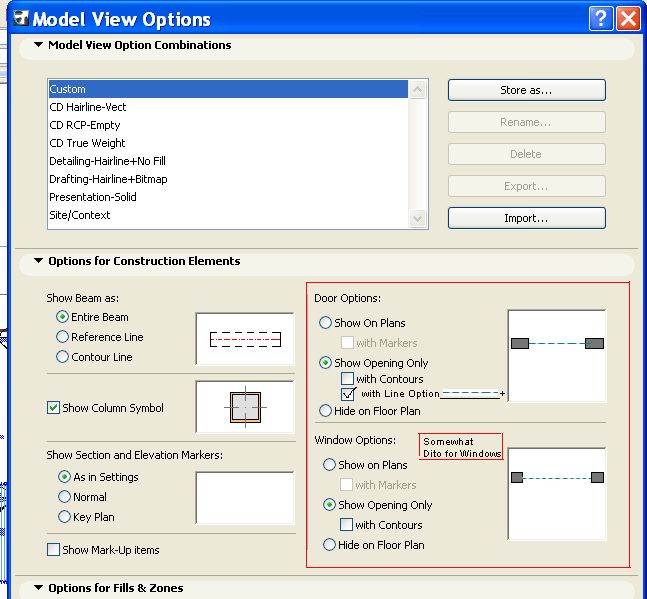Select Normal marker option
The height and width of the screenshot is (599, 647).
[x=64, y=497]
